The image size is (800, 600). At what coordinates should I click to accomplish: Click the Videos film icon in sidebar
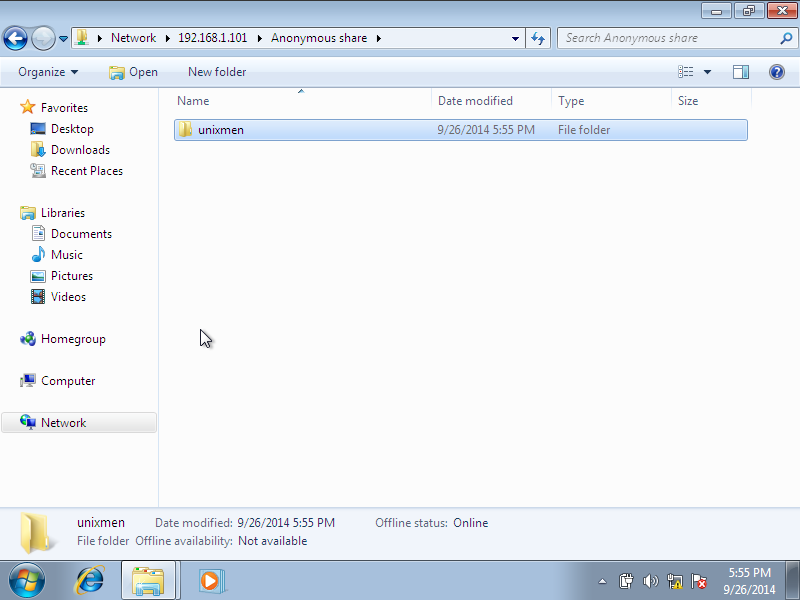[x=38, y=296]
